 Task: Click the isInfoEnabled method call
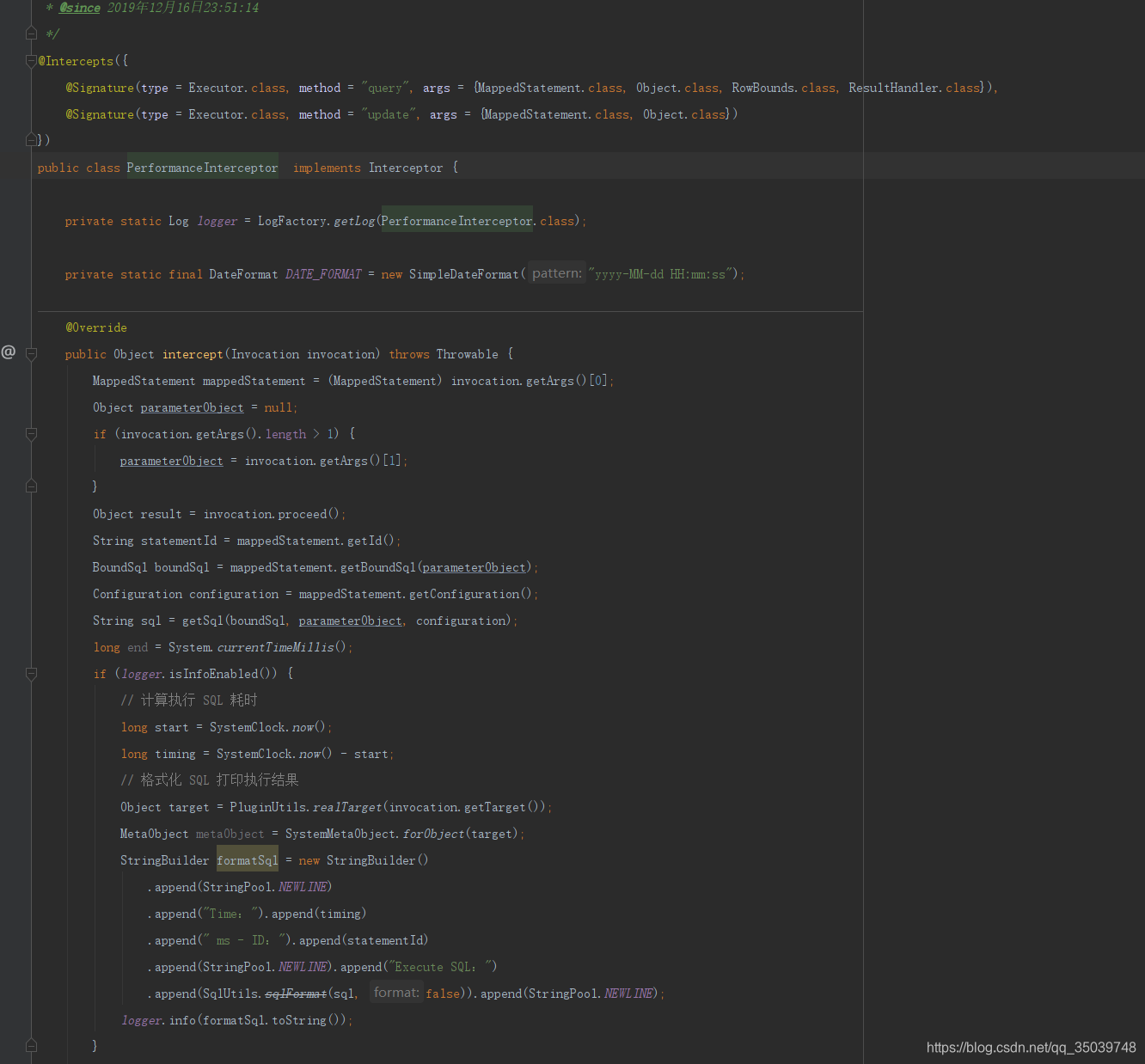coord(213,674)
